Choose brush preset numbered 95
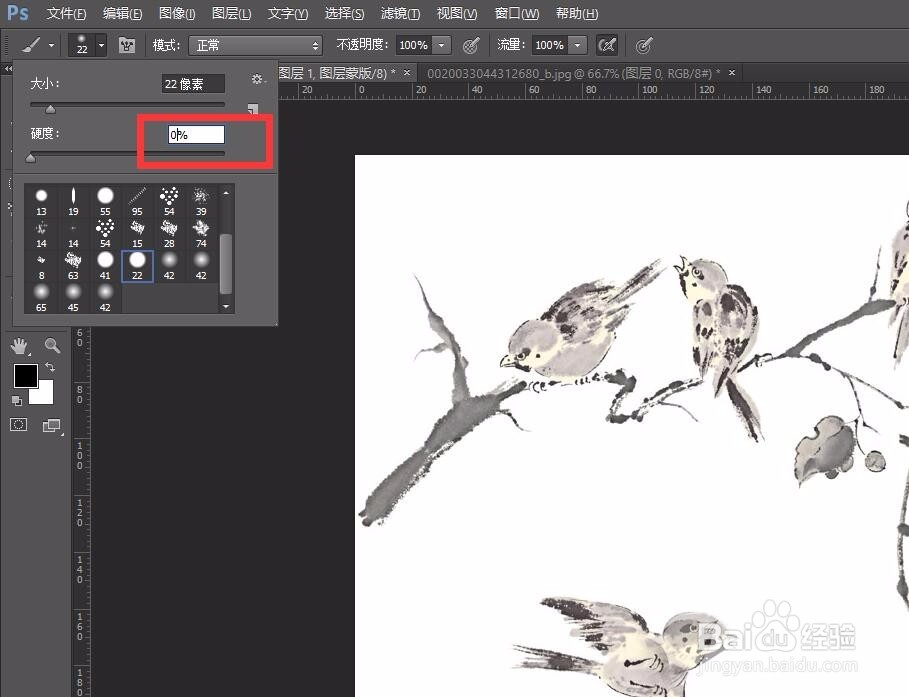The height and width of the screenshot is (697, 909). [x=137, y=202]
